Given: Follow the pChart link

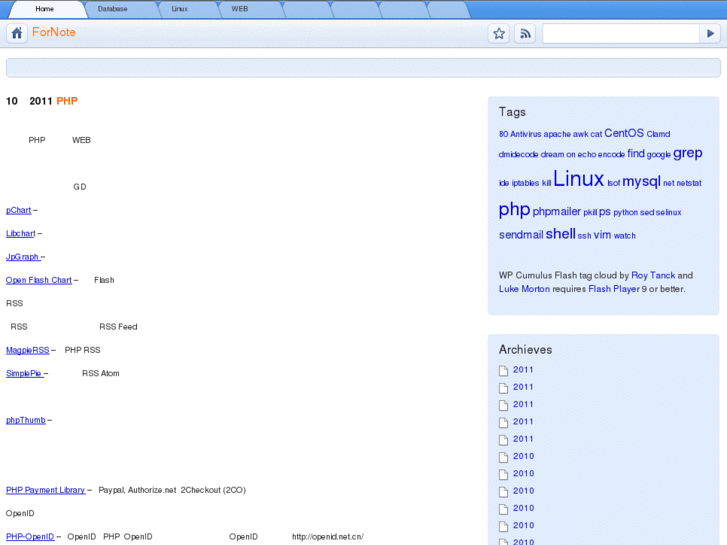Looking at the screenshot, I should point(19,210).
